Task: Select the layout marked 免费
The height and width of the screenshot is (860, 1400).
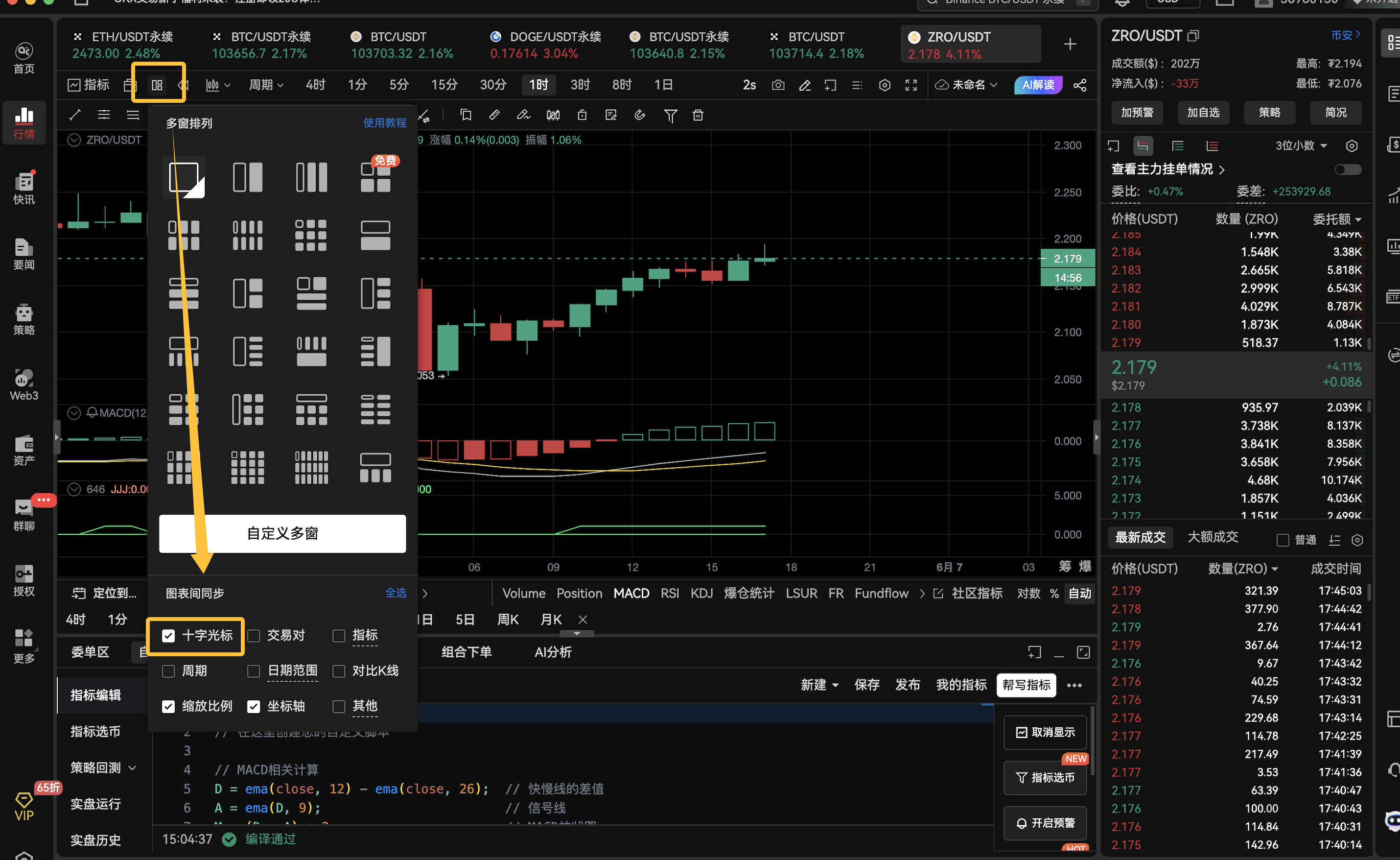Action: 376,177
